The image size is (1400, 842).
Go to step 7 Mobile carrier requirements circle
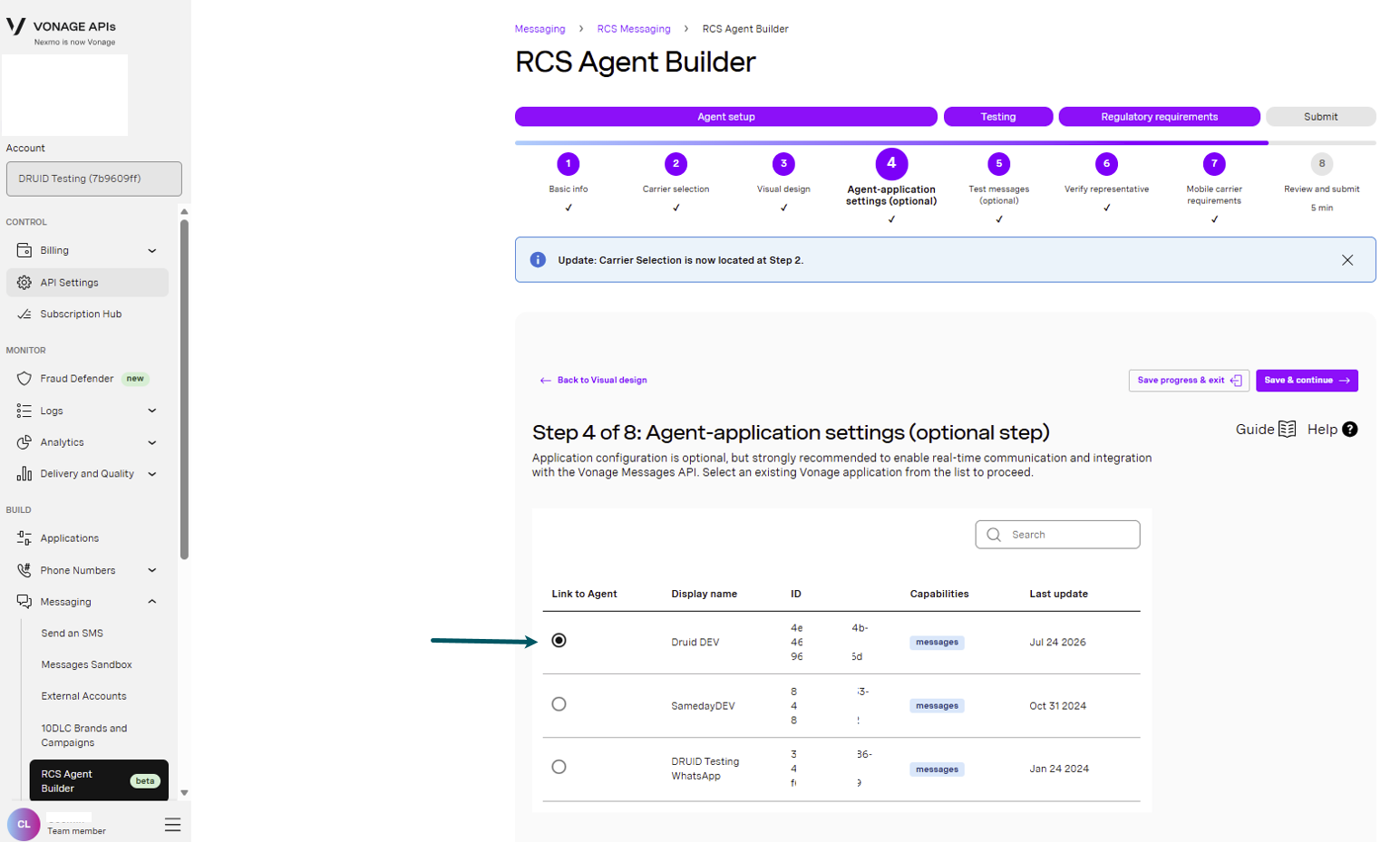(x=1214, y=164)
